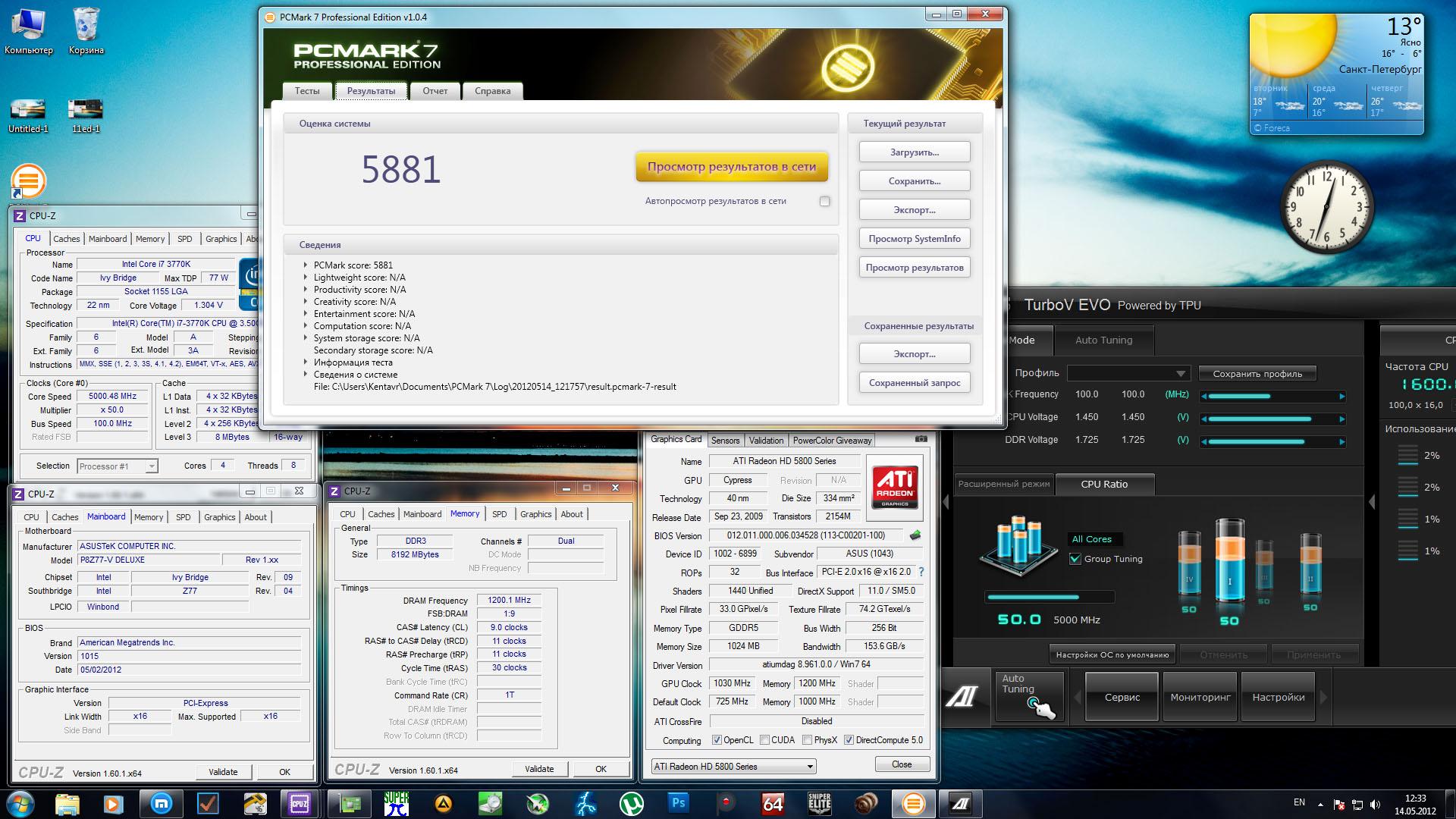Expand the Сведения о системе entry
Screen dimensions: 1456x819
tap(306, 375)
